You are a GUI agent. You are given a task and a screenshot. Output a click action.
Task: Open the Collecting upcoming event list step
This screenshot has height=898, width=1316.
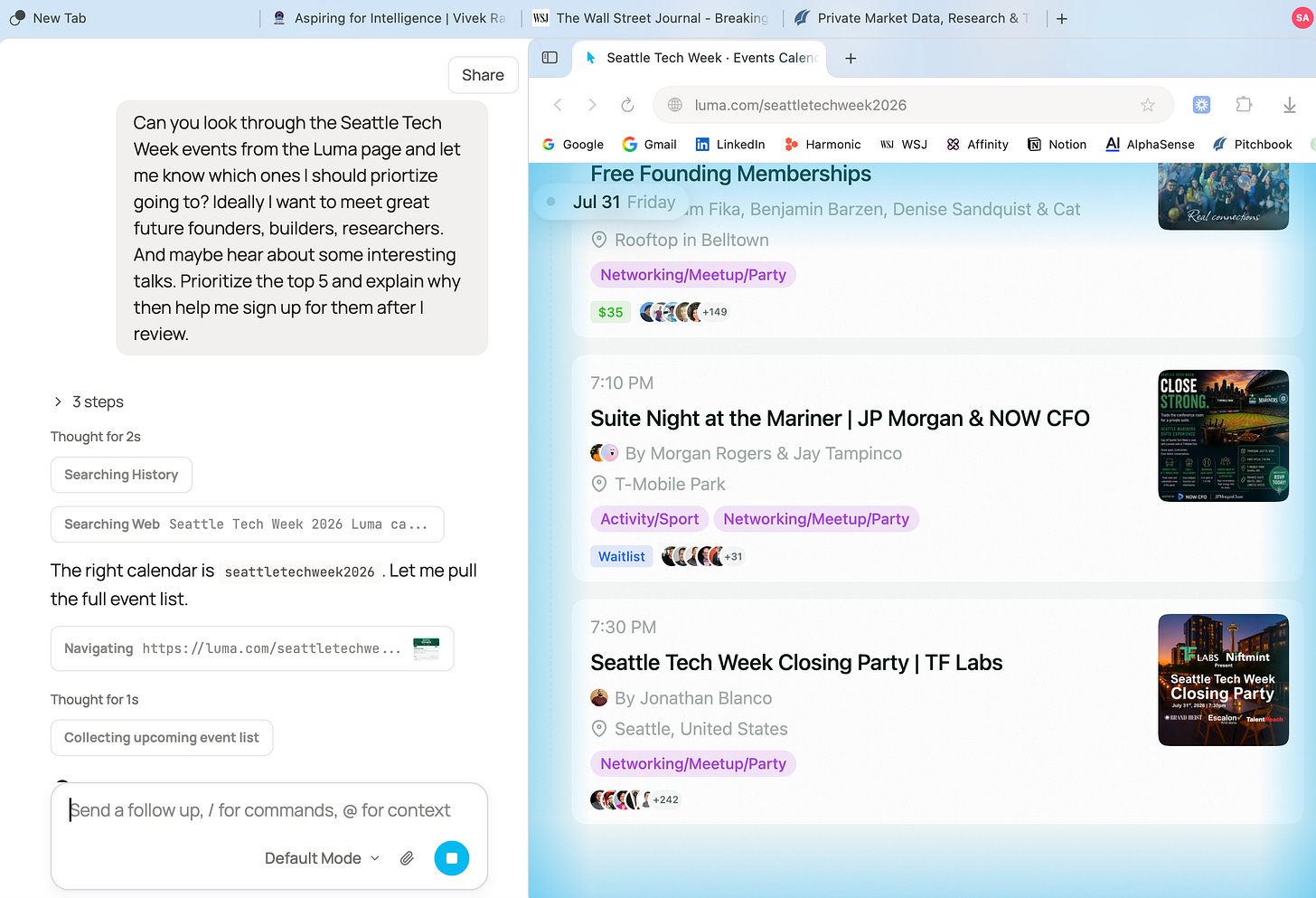point(162,738)
